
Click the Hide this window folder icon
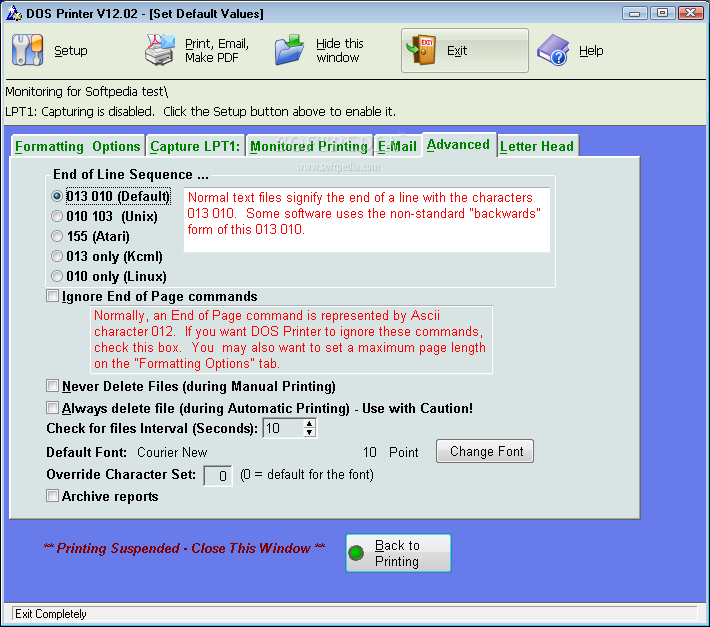pyautogui.click(x=289, y=49)
